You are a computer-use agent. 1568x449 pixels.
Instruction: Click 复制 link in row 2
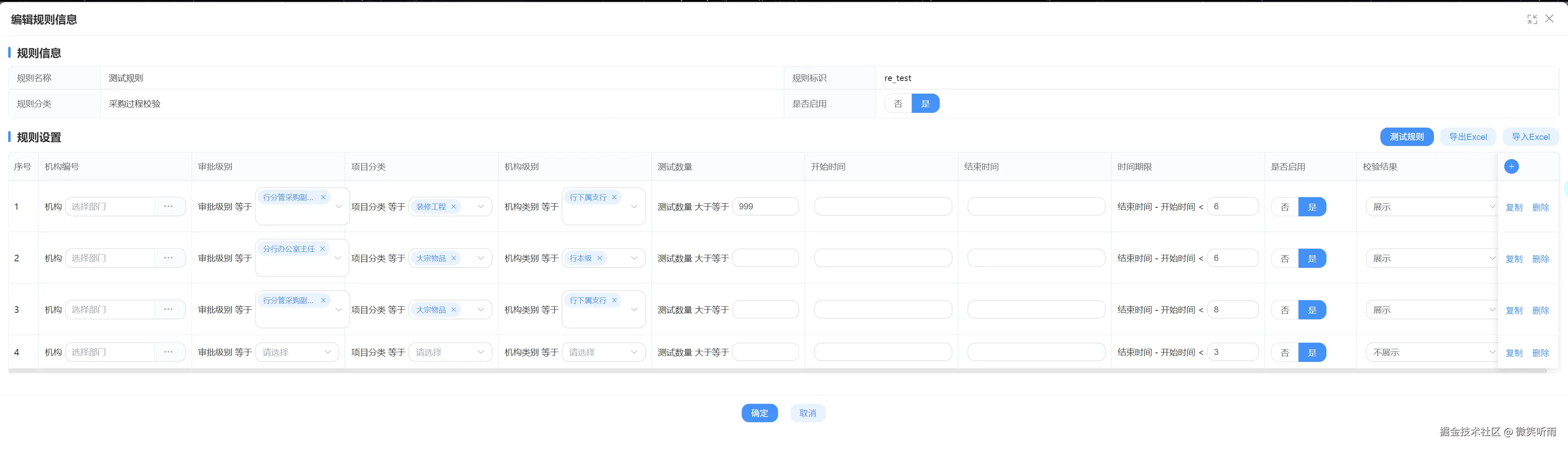point(1513,259)
